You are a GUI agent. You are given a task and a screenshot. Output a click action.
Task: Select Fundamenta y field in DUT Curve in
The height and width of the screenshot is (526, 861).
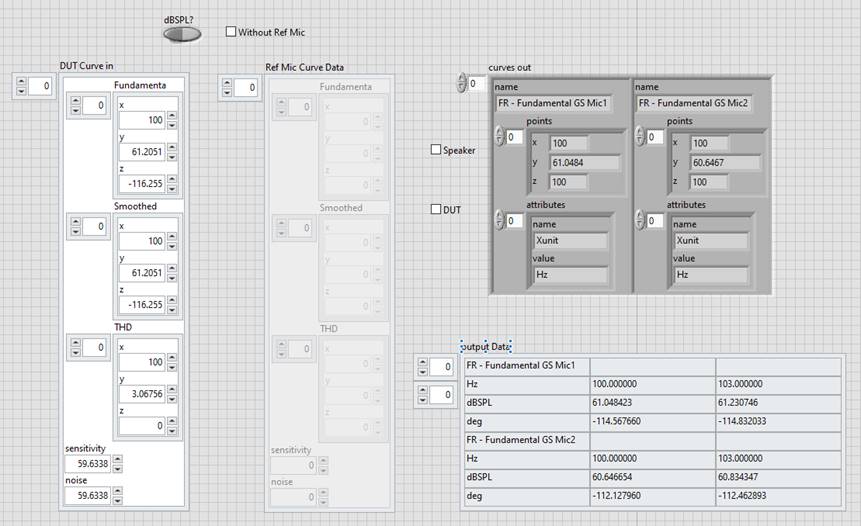(x=140, y=152)
